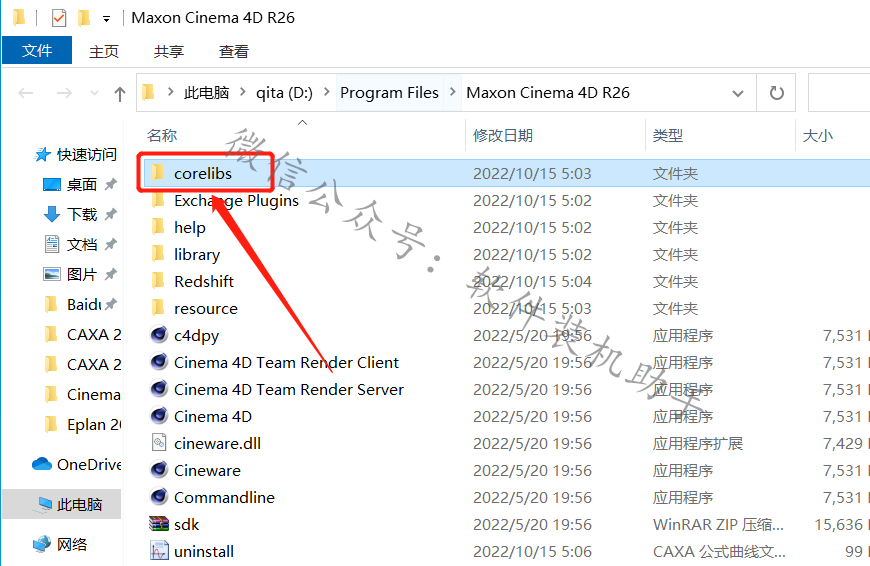Viewport: 870px width, 566px height.
Task: Sort by the 修改日期 column header
Action: tap(503, 135)
